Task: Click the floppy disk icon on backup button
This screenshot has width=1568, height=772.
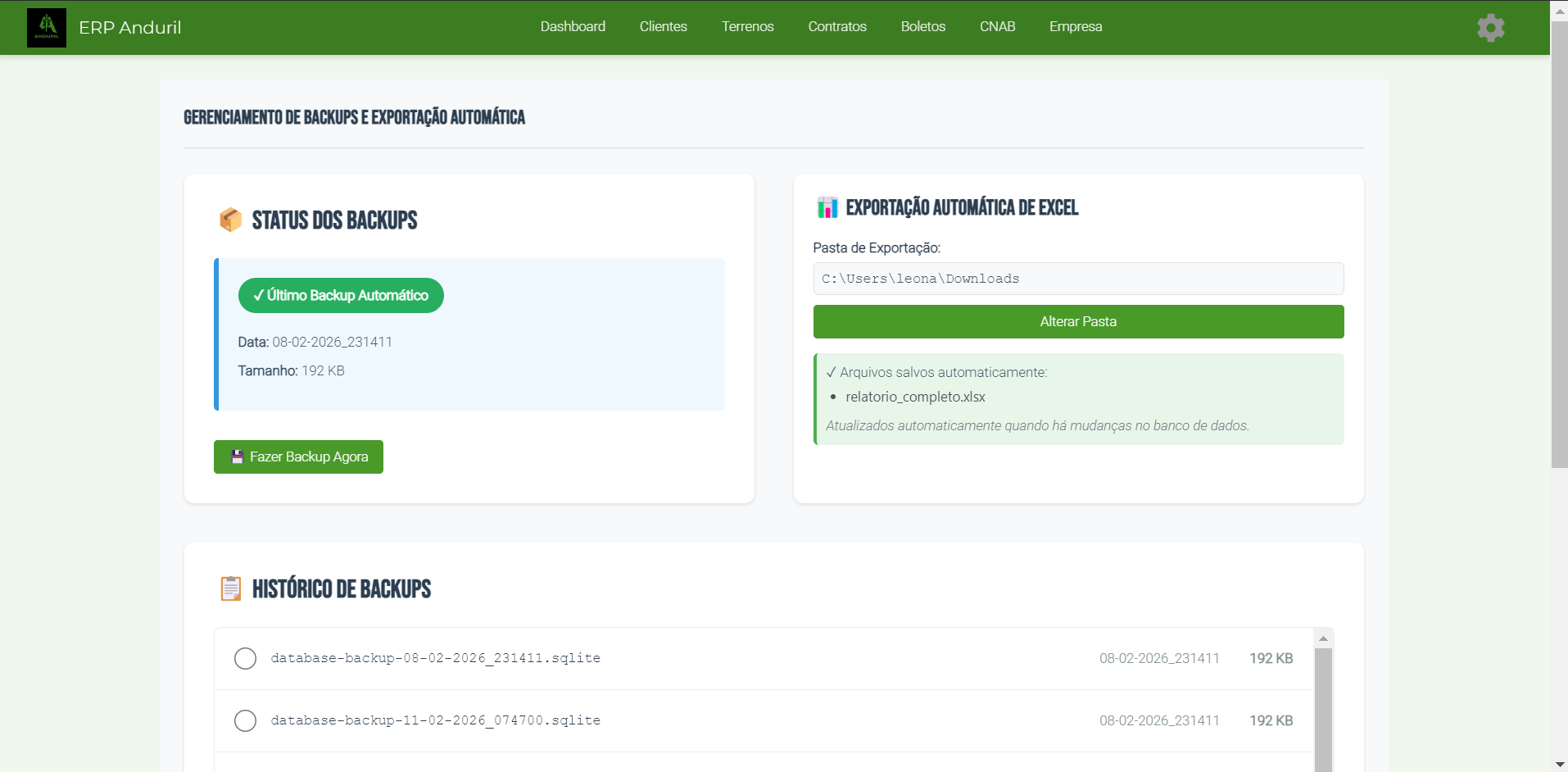Action: pyautogui.click(x=237, y=456)
